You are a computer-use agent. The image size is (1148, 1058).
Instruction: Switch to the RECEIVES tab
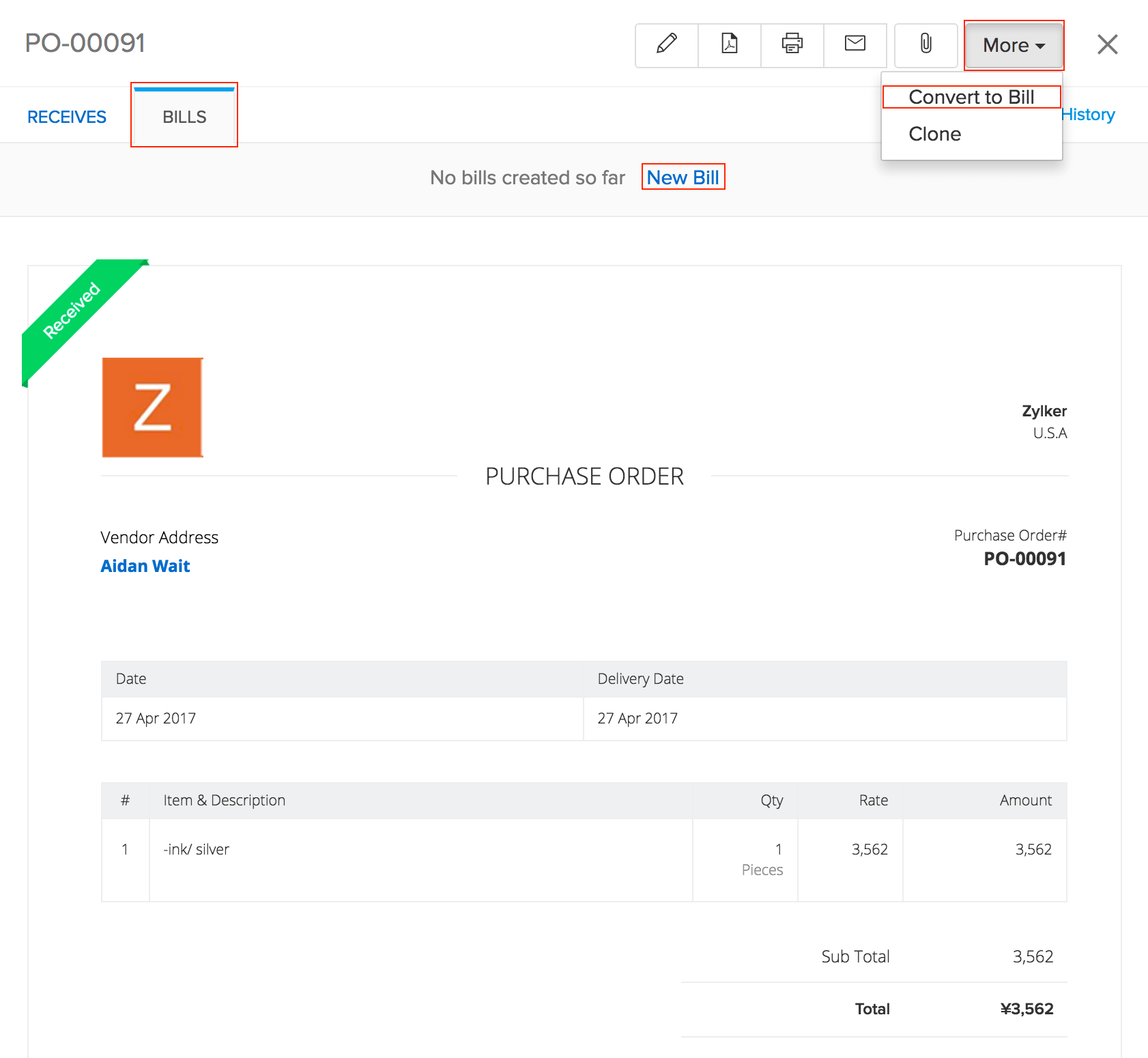pyautogui.click(x=66, y=116)
